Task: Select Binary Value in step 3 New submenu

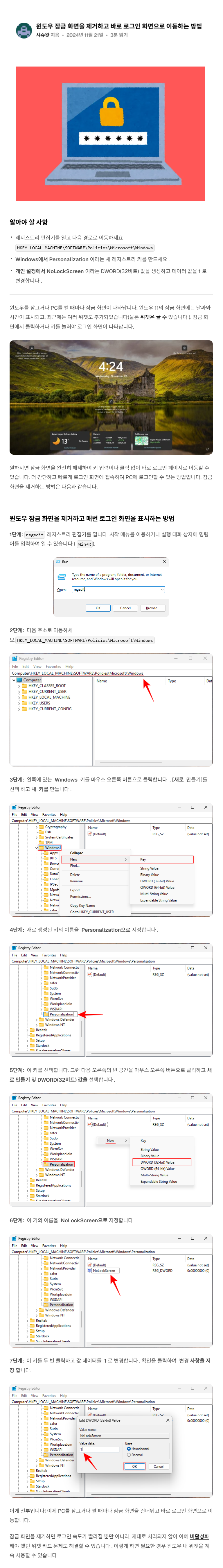Action: [150, 875]
